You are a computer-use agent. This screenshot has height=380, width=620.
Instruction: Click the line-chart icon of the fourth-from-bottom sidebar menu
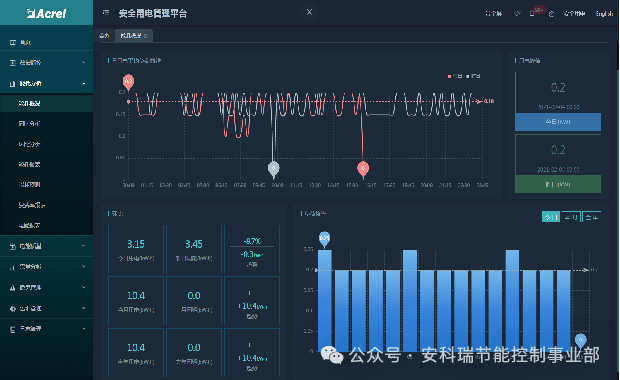click(x=13, y=267)
